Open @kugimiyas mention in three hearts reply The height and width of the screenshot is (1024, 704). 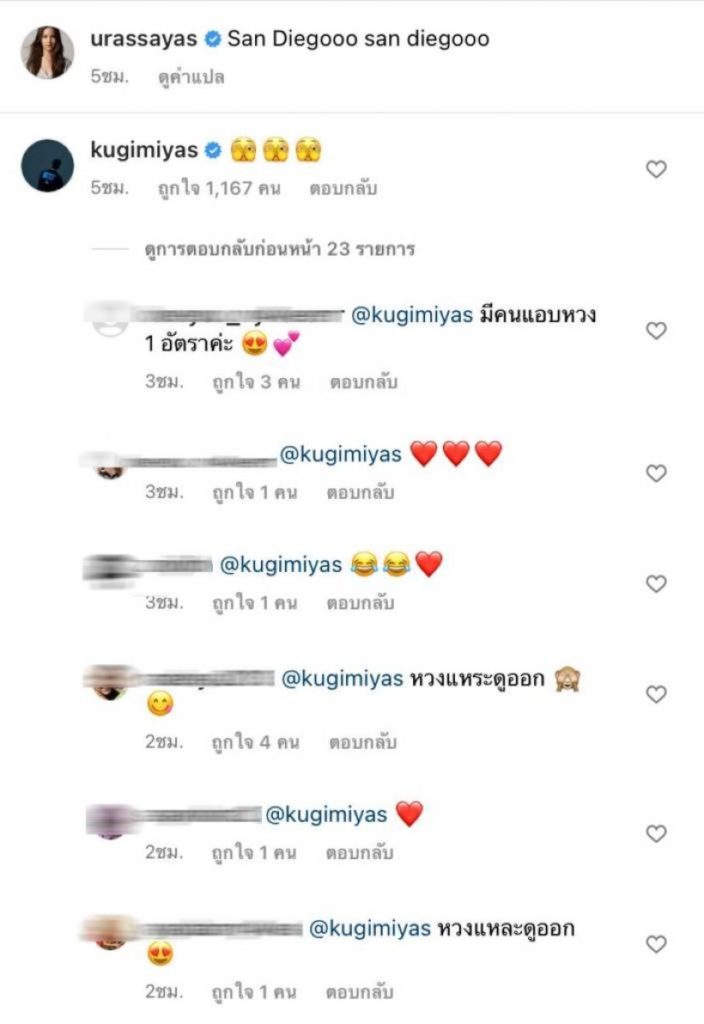340,454
